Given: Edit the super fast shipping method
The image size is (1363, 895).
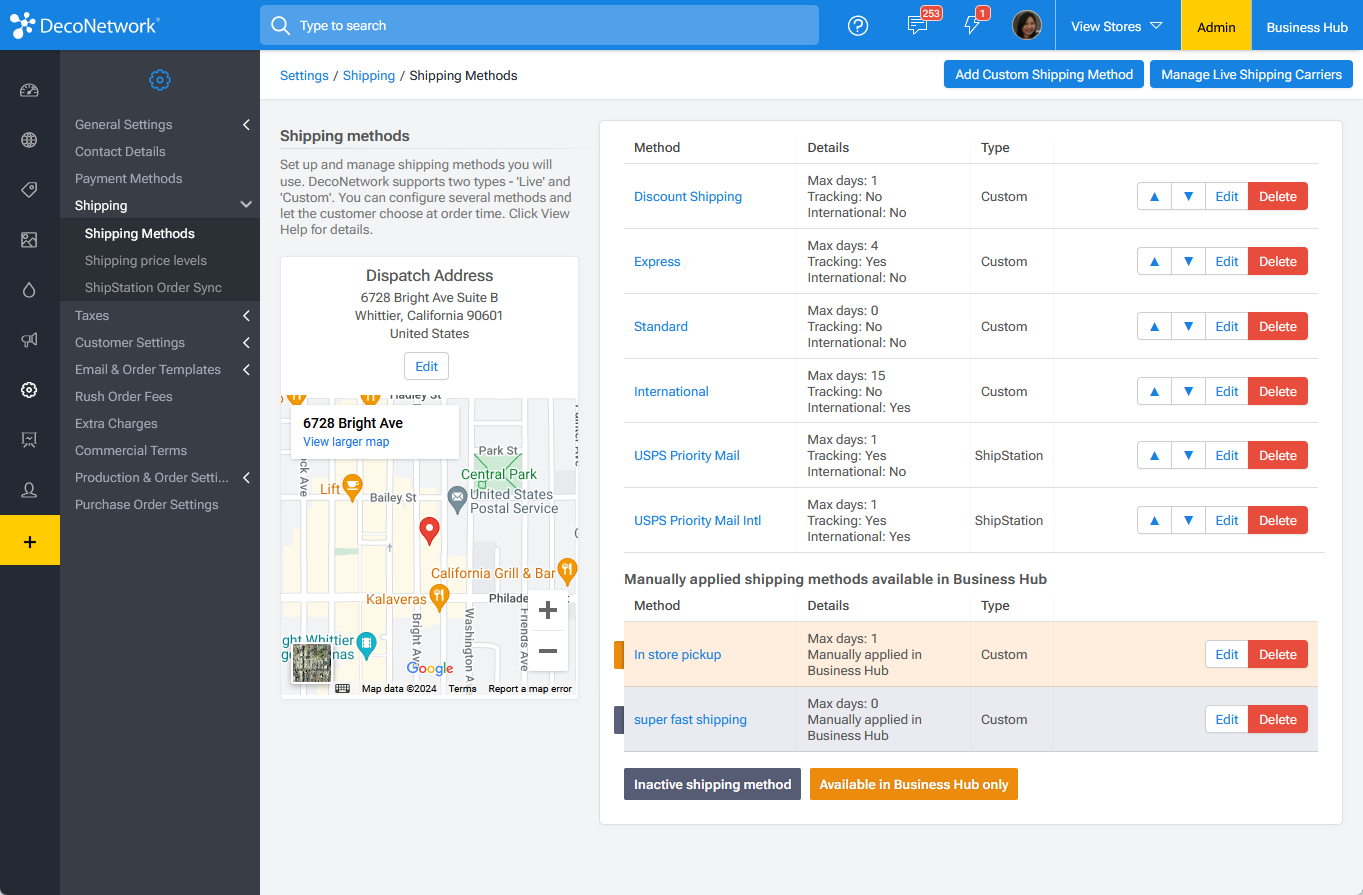Looking at the screenshot, I should point(1227,720).
